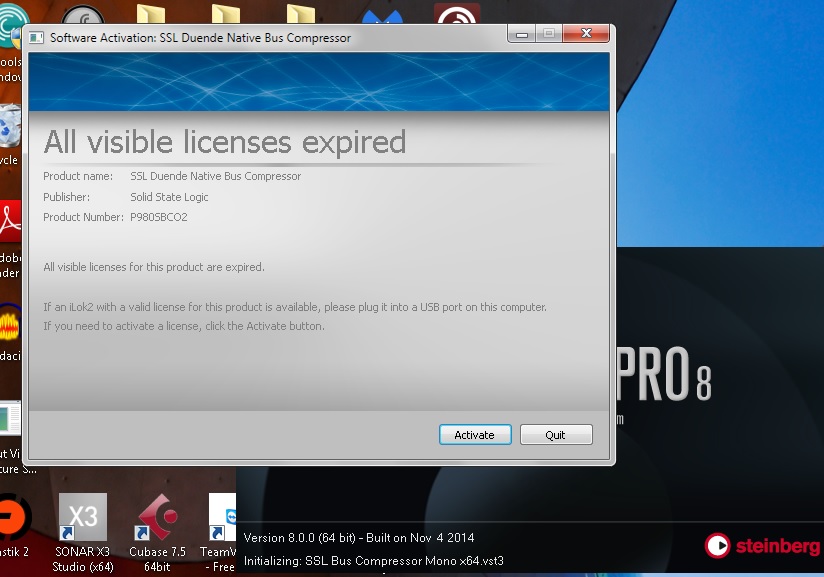Open Cubase 7.5 64bit desktop shortcut

pos(157,532)
